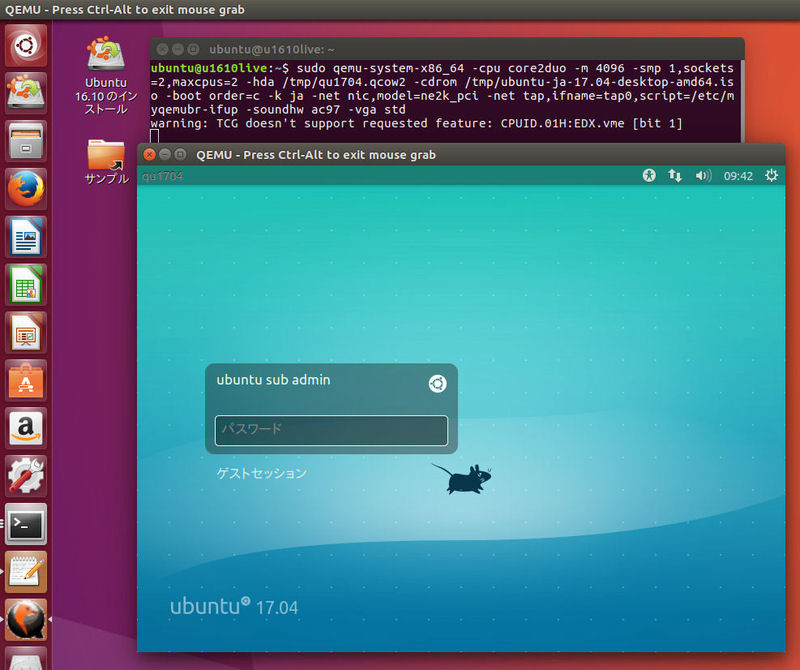This screenshot has width=800, height=670.
Task: Open the Text Editor notepad icon
Action: click(26, 572)
